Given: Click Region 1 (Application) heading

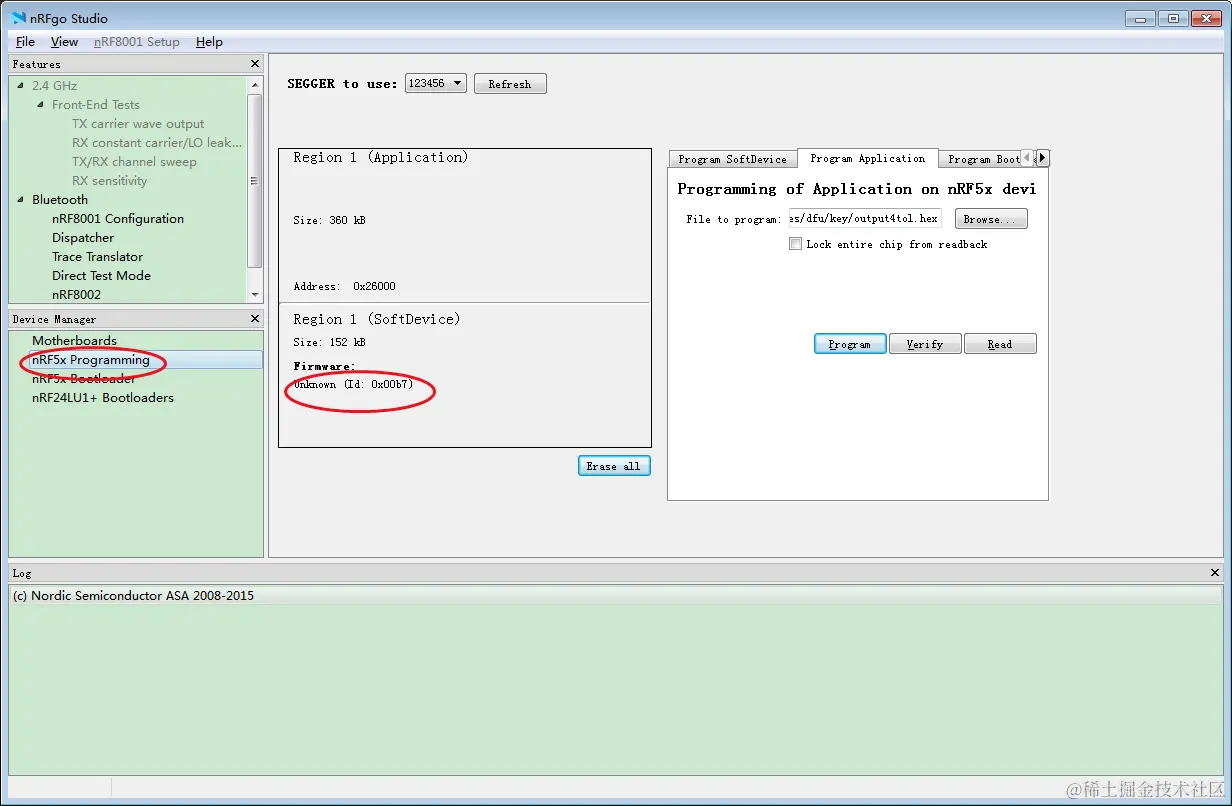Looking at the screenshot, I should pyautogui.click(x=381, y=157).
